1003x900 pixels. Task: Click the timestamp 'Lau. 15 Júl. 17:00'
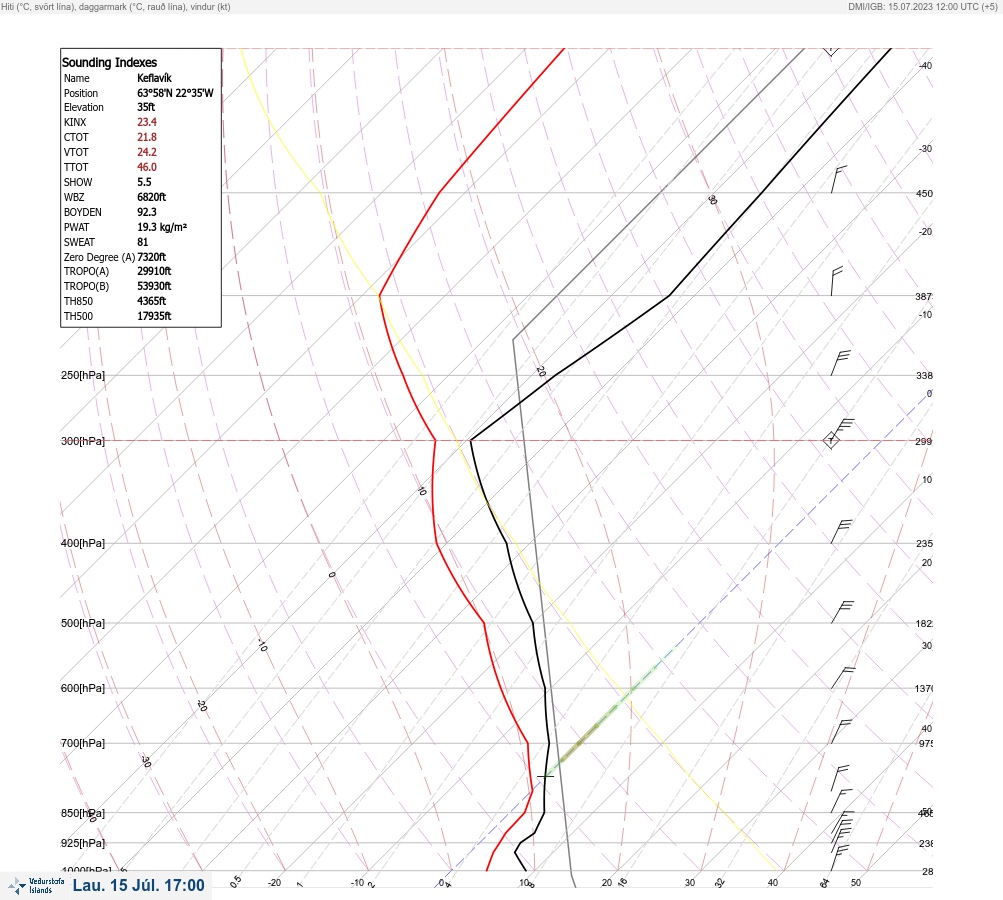point(139,885)
